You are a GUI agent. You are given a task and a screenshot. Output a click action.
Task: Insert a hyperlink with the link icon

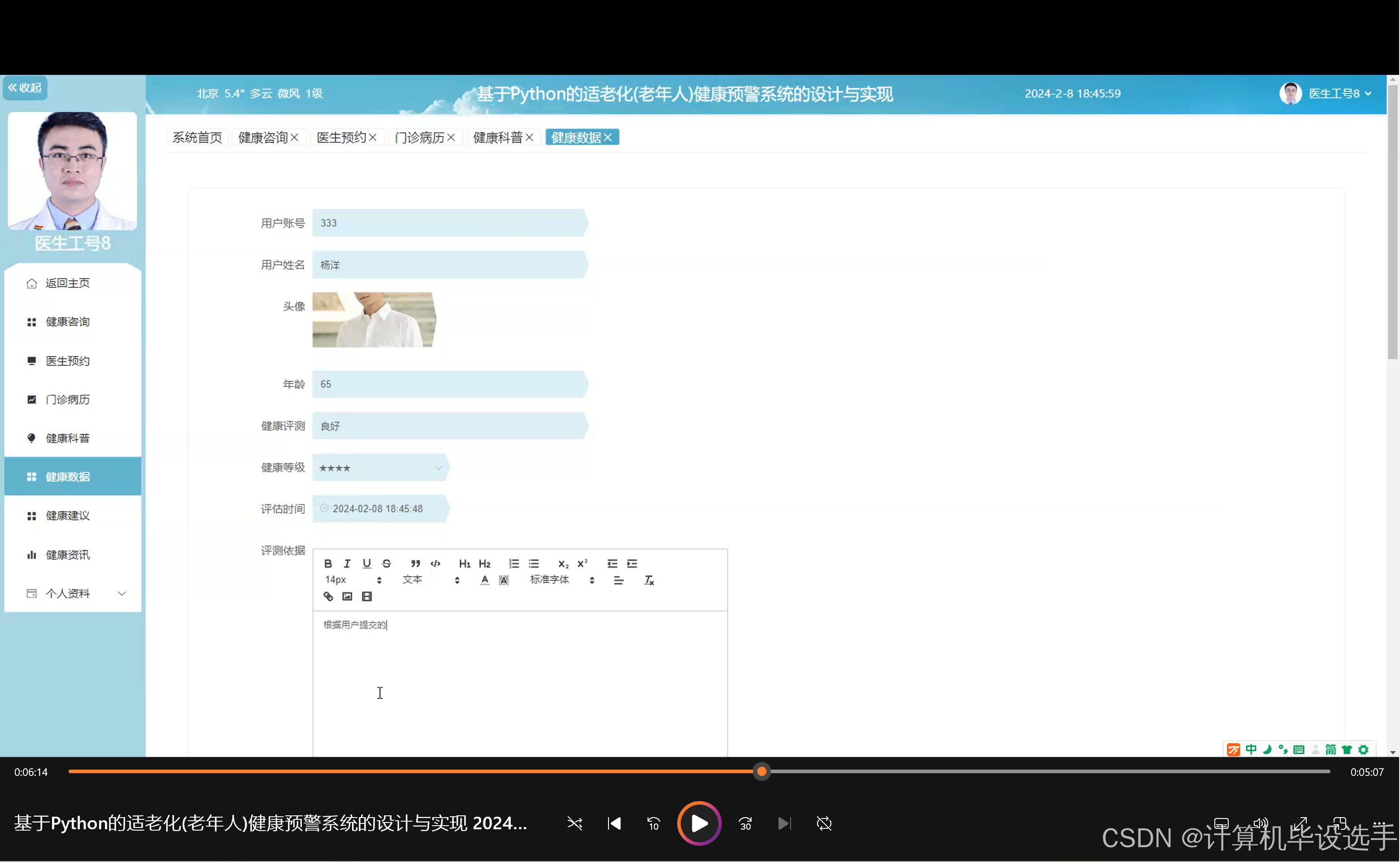(328, 596)
